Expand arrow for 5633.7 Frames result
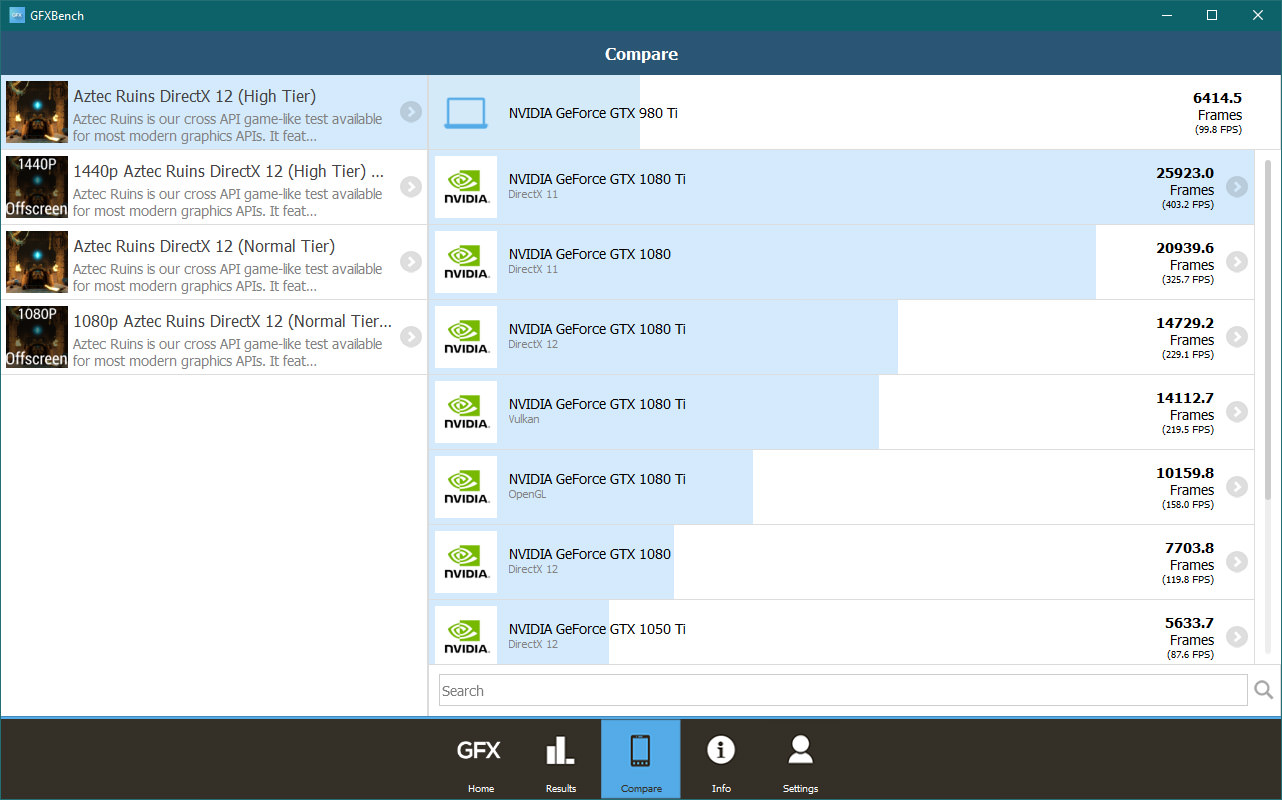Screen dimensions: 1282x800 point(1237,637)
